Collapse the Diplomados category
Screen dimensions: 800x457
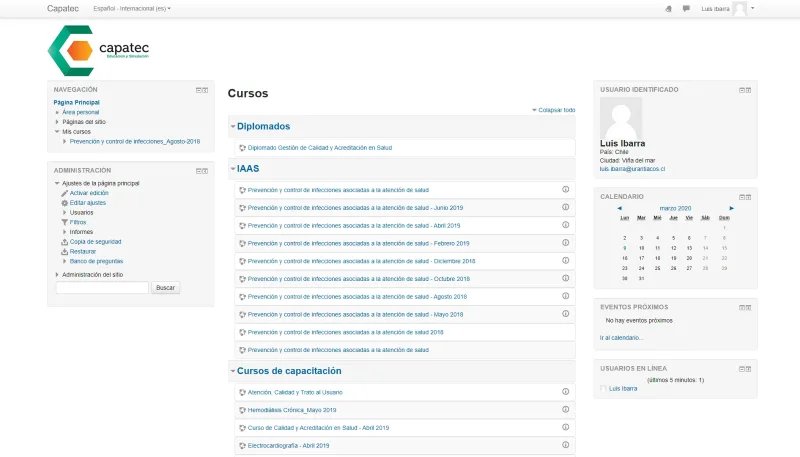[x=233, y=126]
